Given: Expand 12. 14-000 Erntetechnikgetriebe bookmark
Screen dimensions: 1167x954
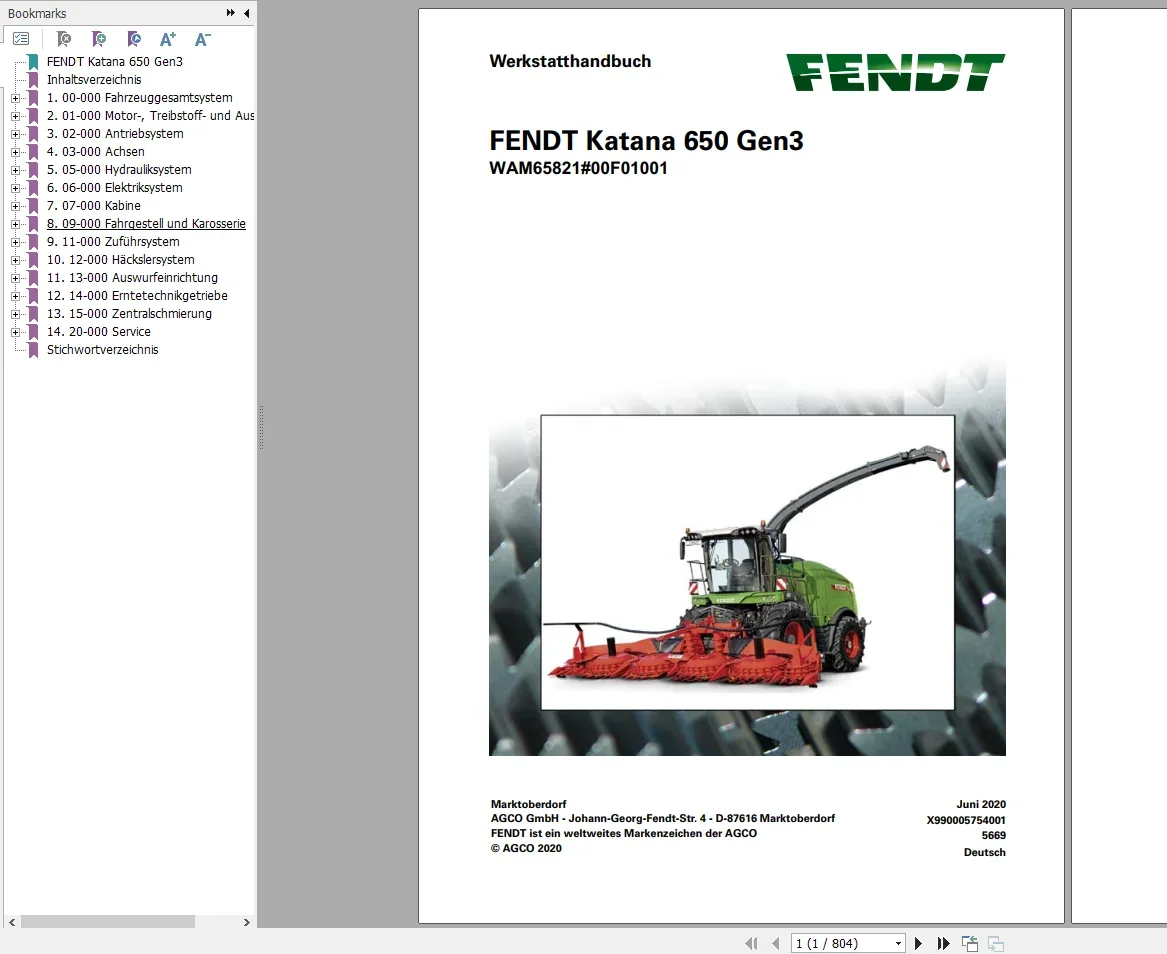Looking at the screenshot, I should pos(15,296).
